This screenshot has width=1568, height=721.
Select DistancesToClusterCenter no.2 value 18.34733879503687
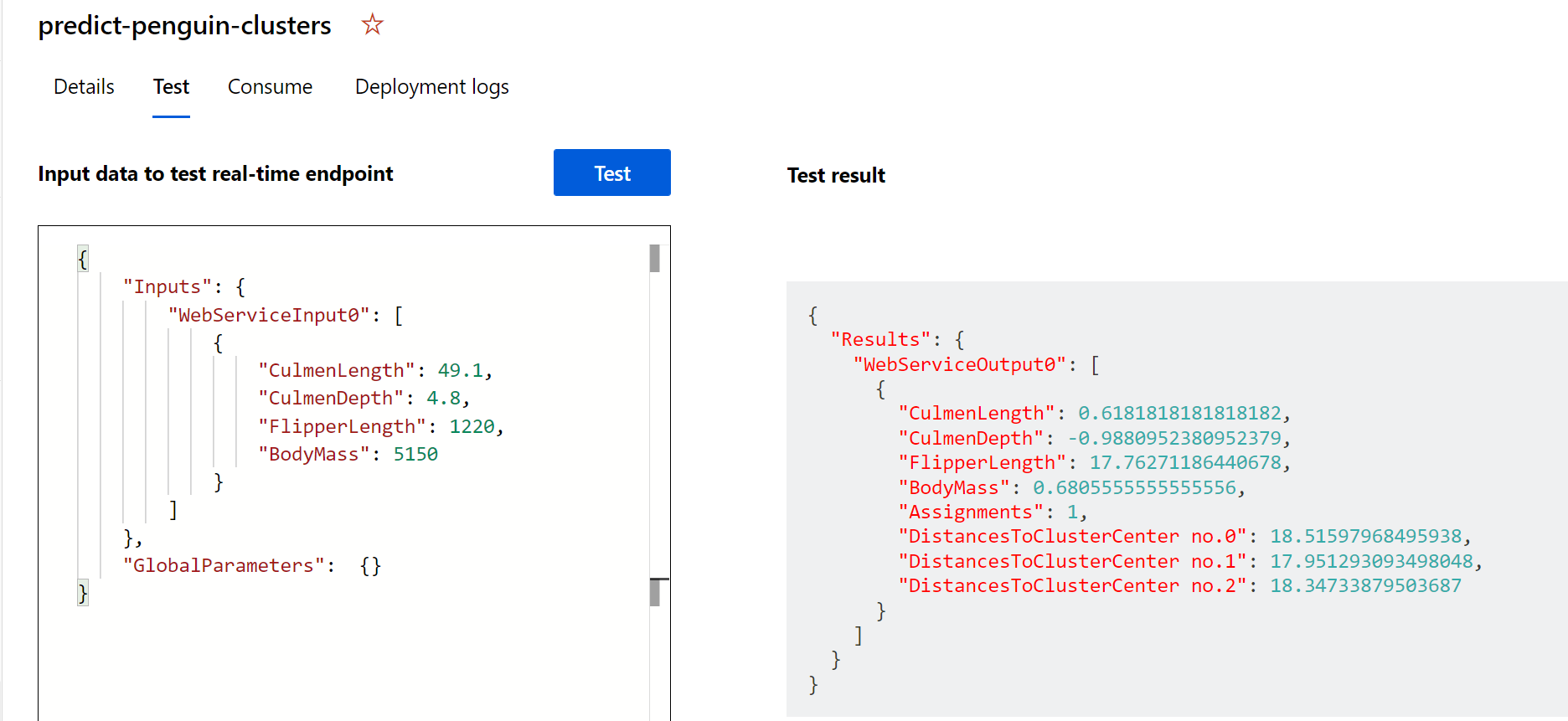click(x=1365, y=585)
